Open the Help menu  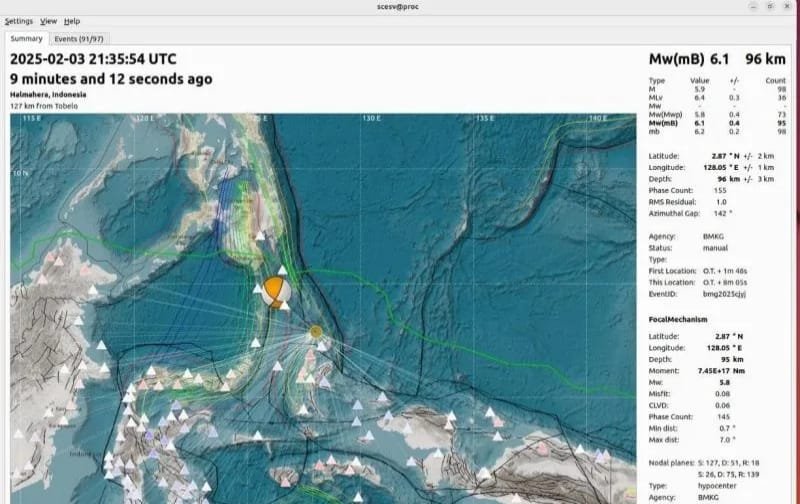click(x=72, y=21)
